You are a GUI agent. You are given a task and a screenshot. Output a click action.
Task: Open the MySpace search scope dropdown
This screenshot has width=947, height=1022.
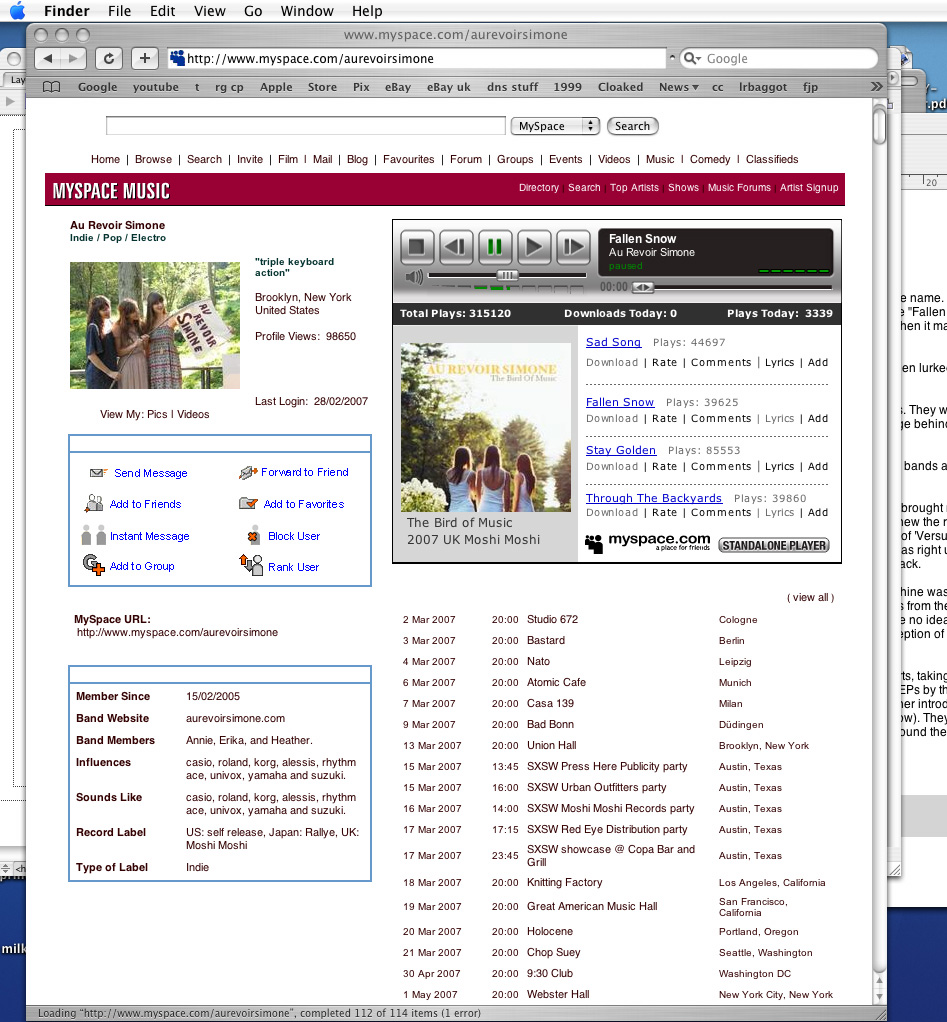(x=555, y=126)
